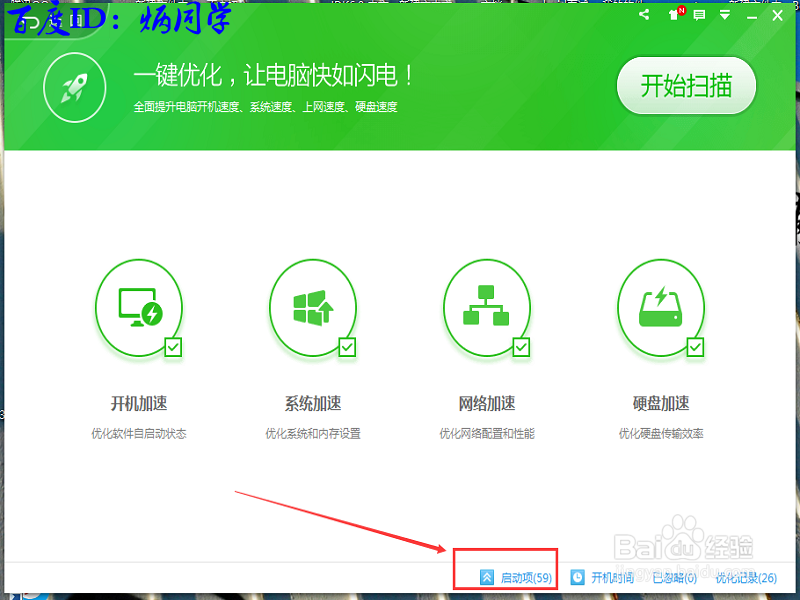
Task: Select the 系统加速 system speedup icon
Action: 313,307
